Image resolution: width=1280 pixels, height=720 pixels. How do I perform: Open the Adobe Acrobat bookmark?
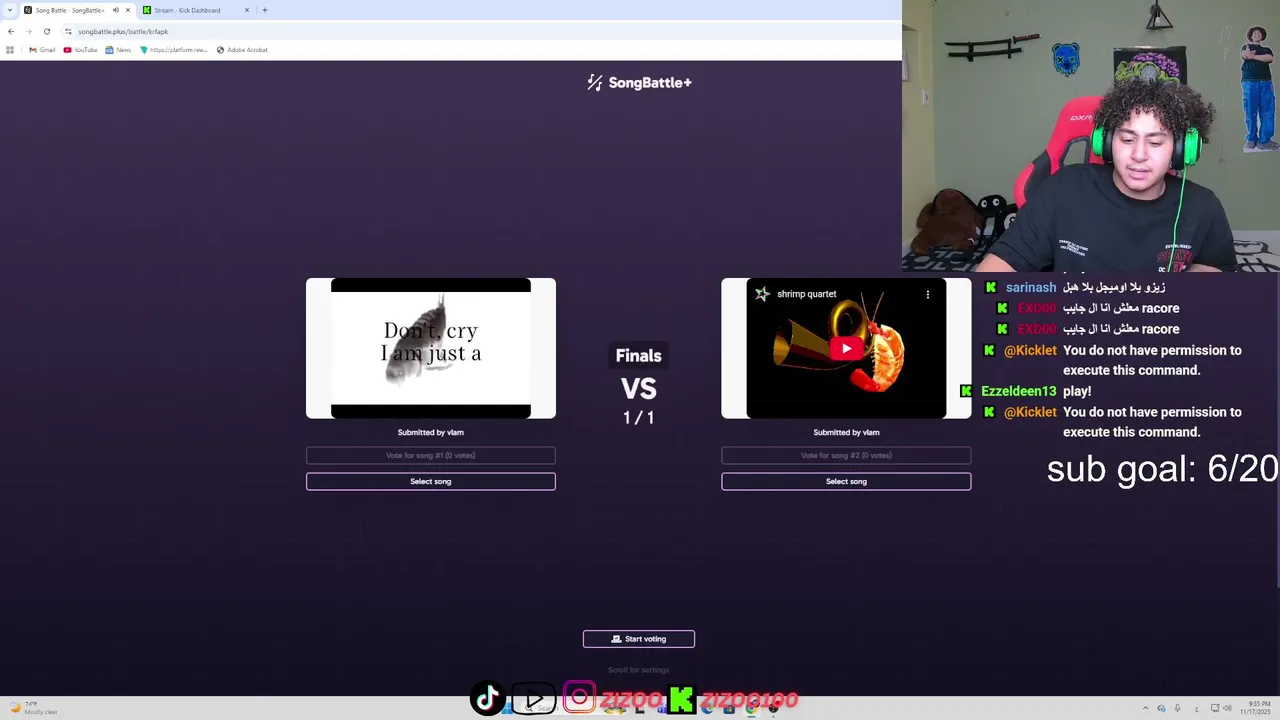[242, 49]
